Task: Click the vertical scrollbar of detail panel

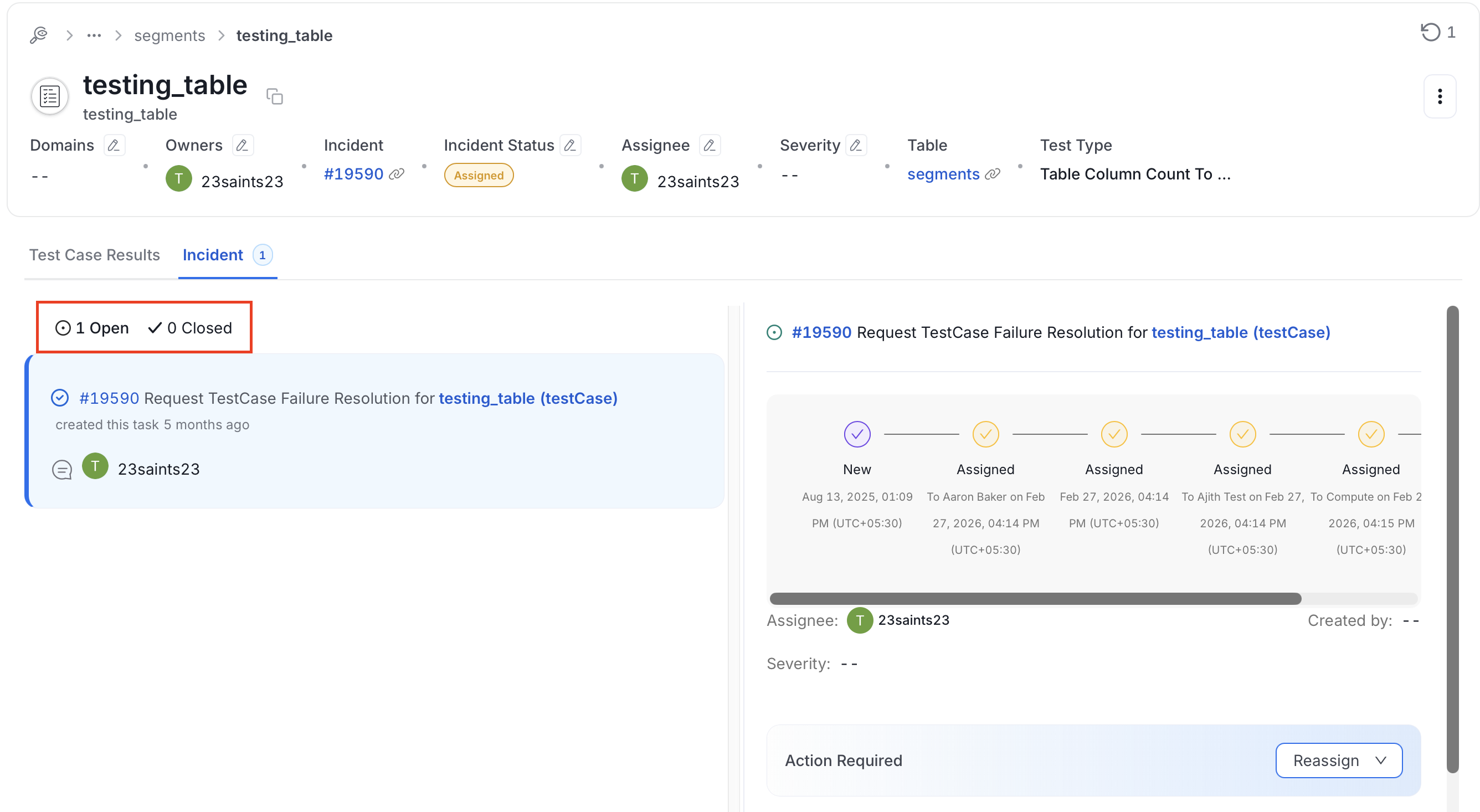Action: (1452, 539)
